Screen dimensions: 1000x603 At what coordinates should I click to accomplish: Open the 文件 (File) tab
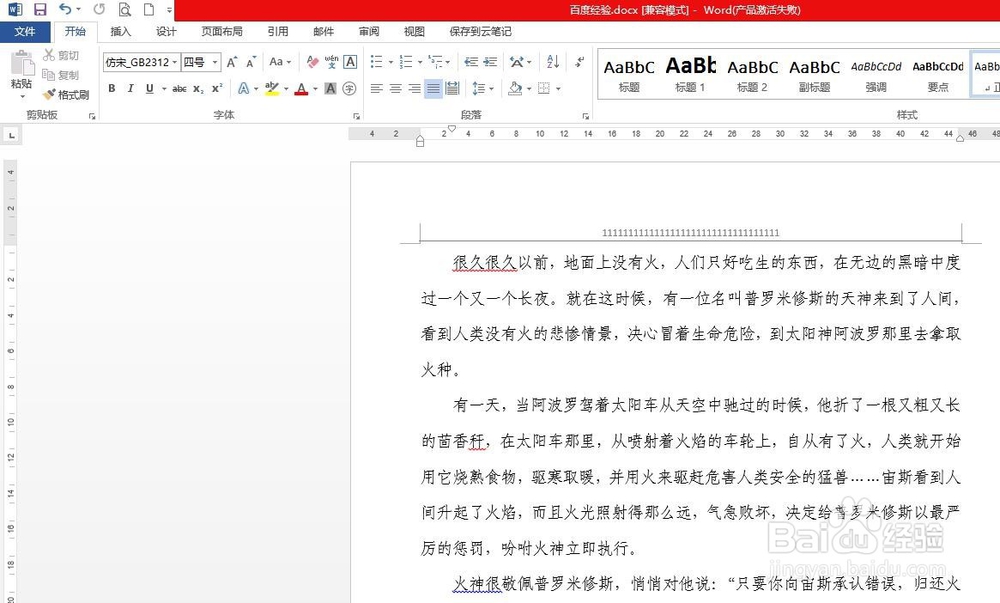tap(24, 31)
